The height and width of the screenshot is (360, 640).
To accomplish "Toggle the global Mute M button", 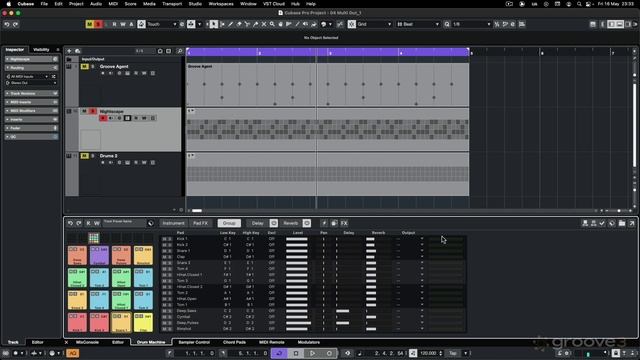I will coord(89,24).
